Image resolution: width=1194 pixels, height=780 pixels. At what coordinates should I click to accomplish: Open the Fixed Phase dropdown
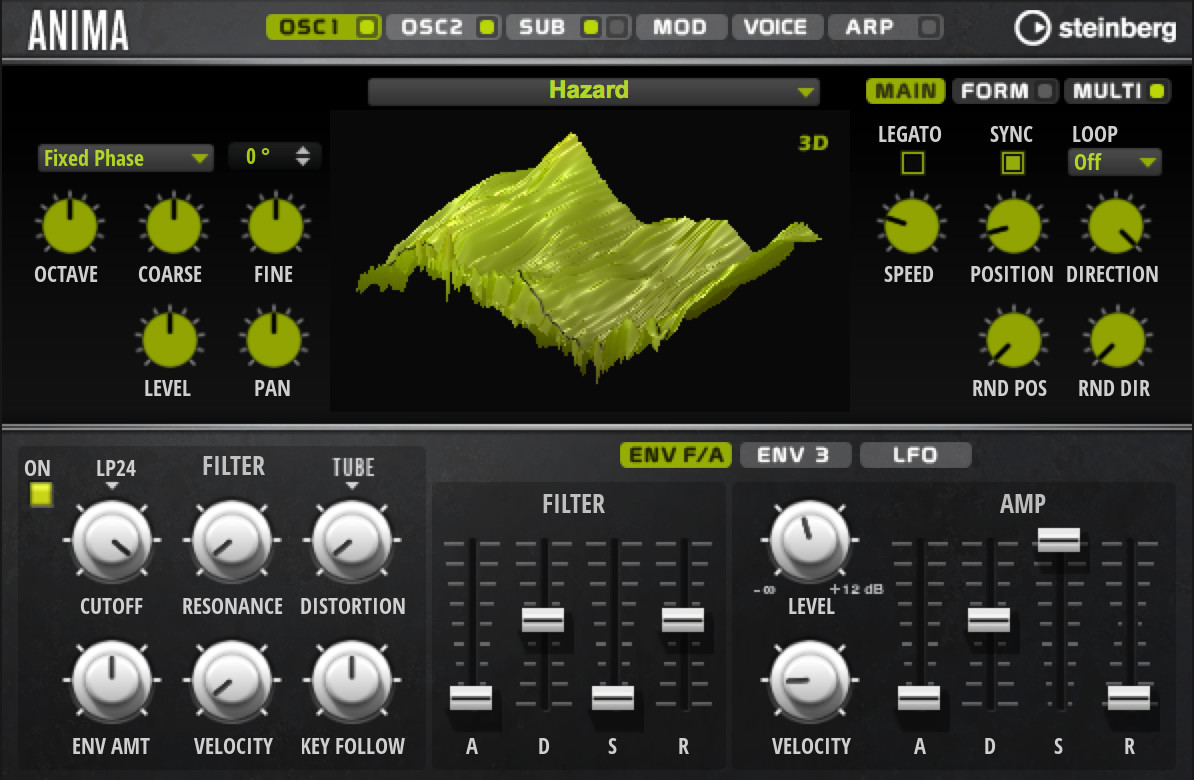[125, 158]
